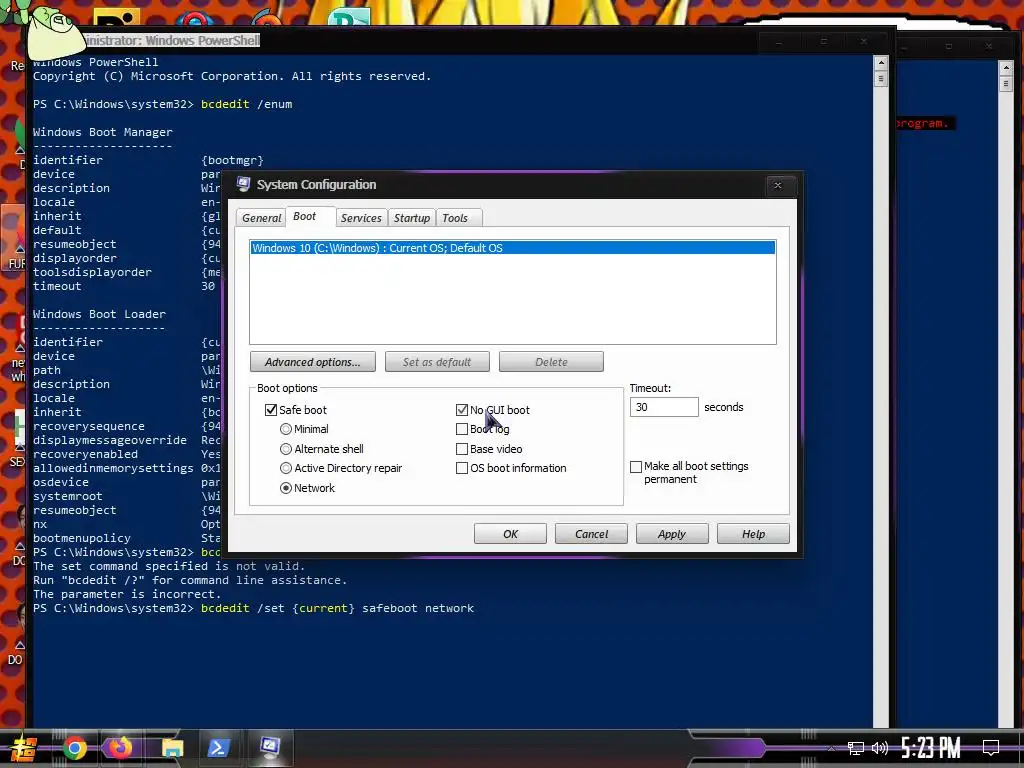Click 'bcdedit /enum' command text
The image size is (1024, 768).
coord(247,104)
